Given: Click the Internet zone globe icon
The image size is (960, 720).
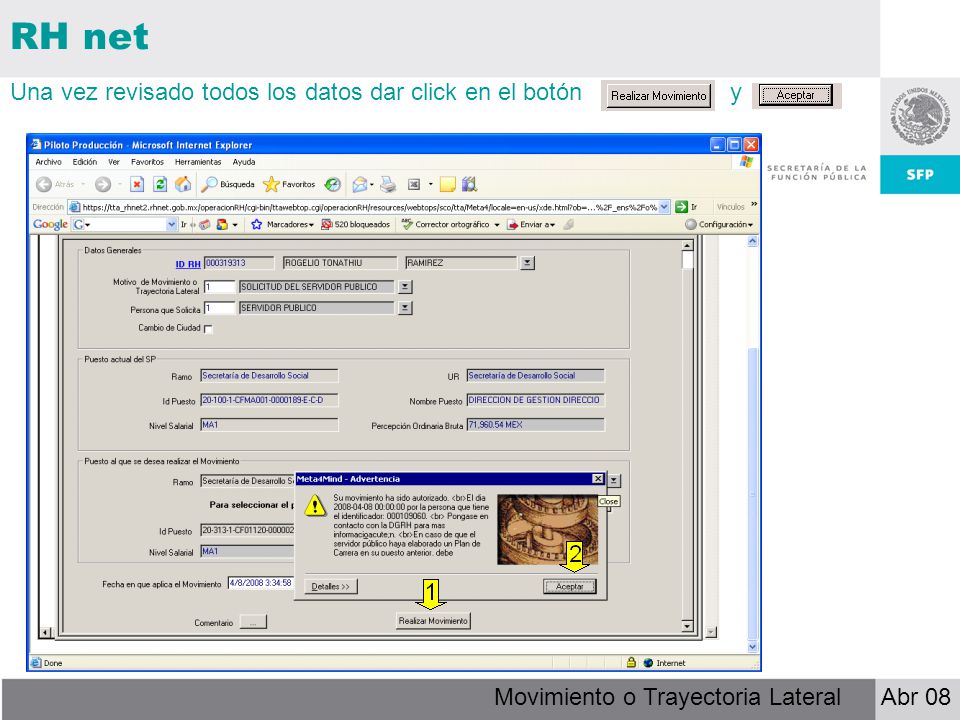Looking at the screenshot, I should 648,663.
